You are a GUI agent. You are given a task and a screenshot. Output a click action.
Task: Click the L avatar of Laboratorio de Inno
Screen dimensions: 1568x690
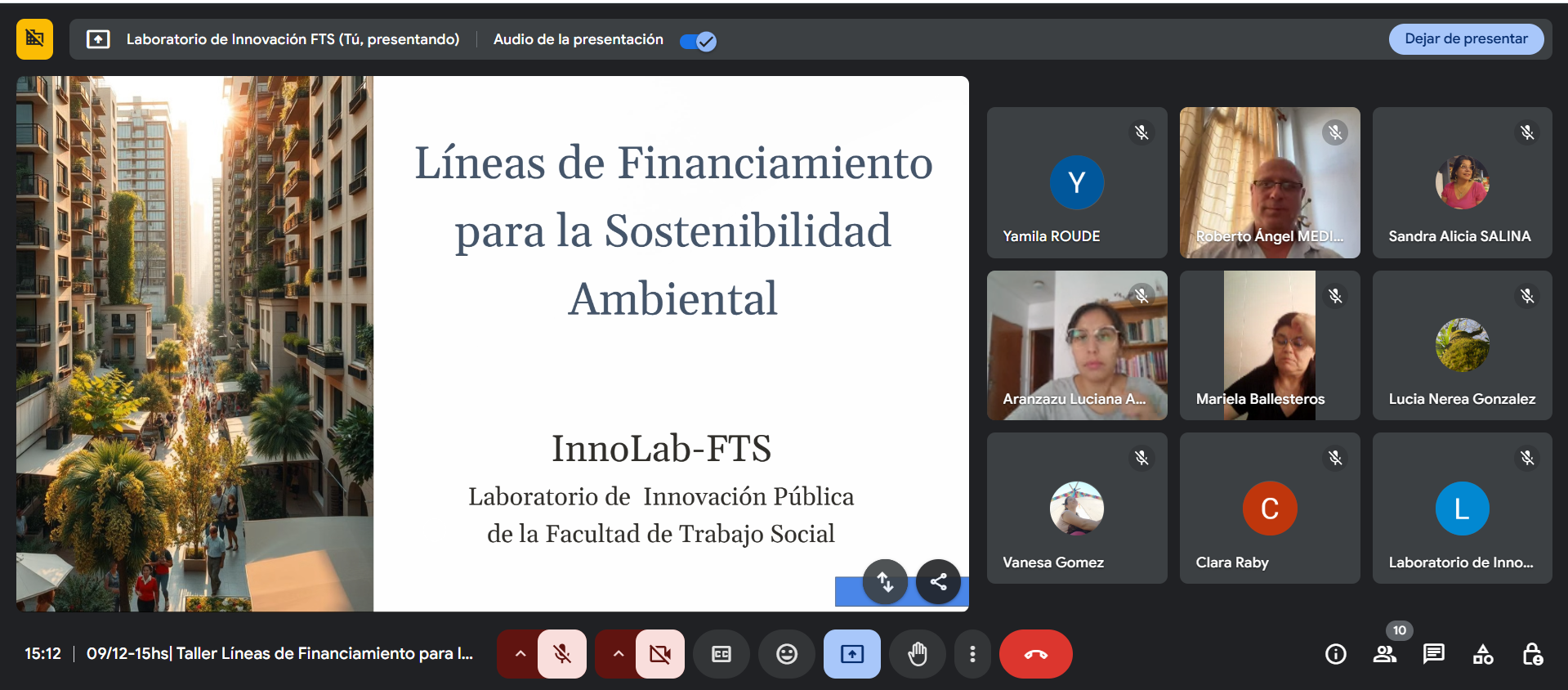(x=1463, y=509)
